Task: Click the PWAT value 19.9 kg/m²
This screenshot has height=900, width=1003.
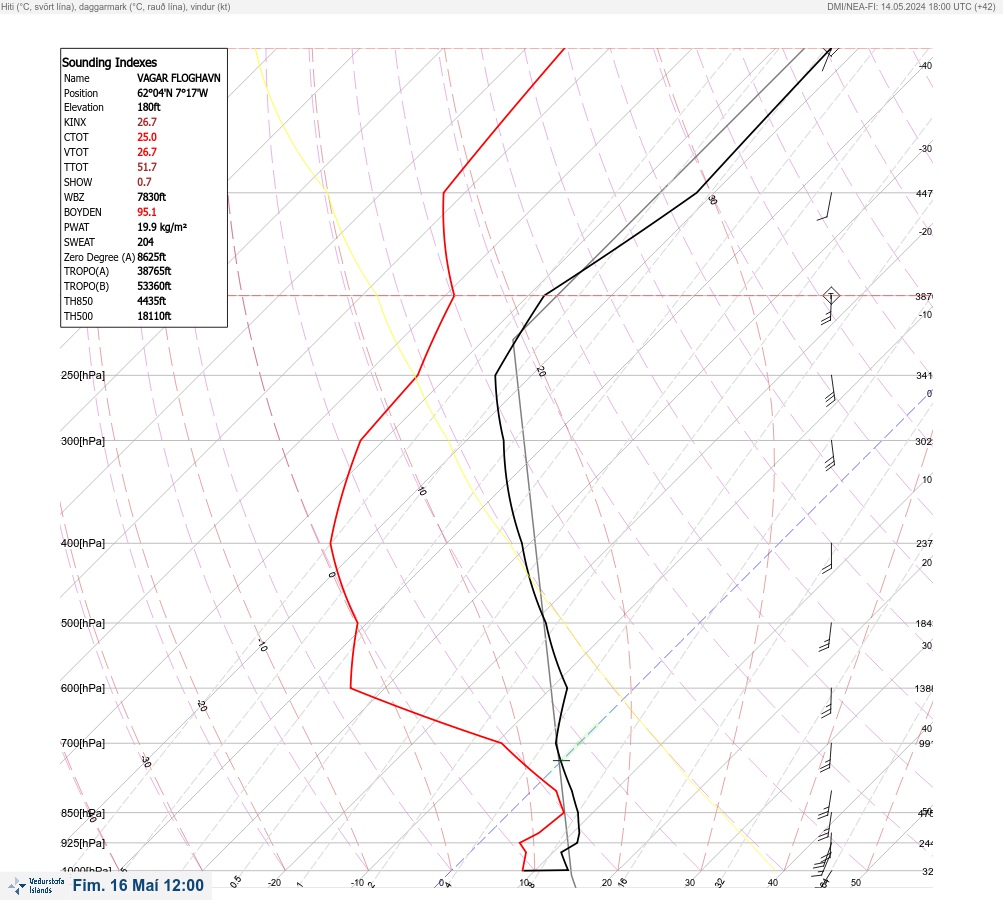Action: (162, 227)
